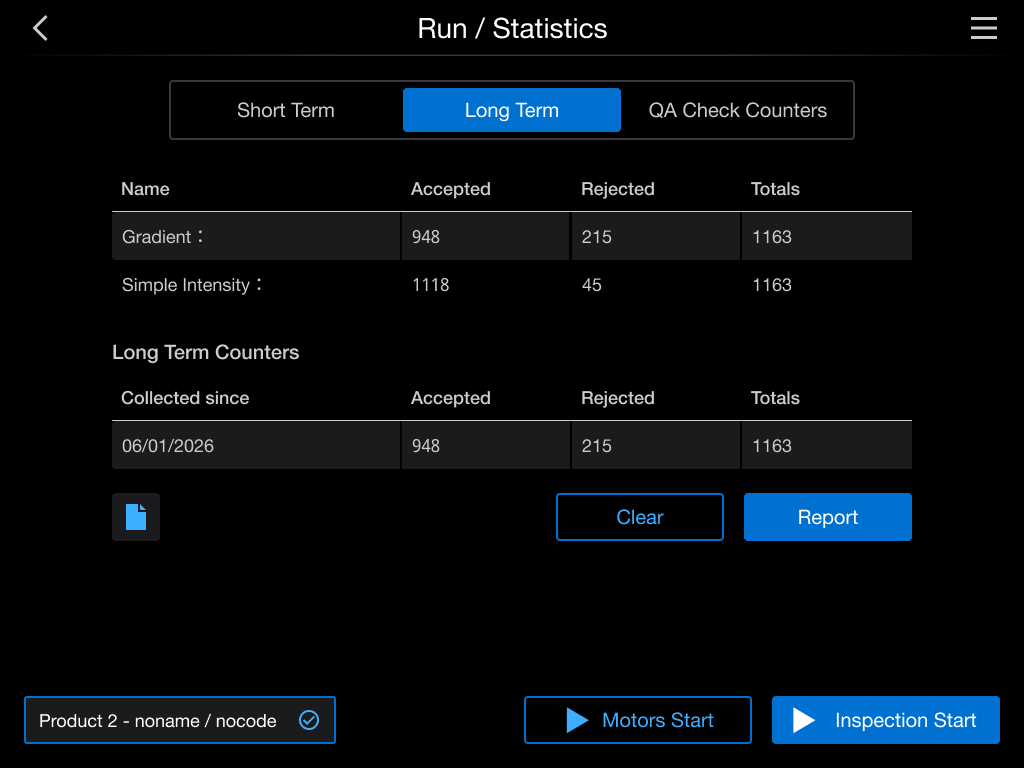Clear the long term counters
This screenshot has width=1024, height=768.
point(639,517)
